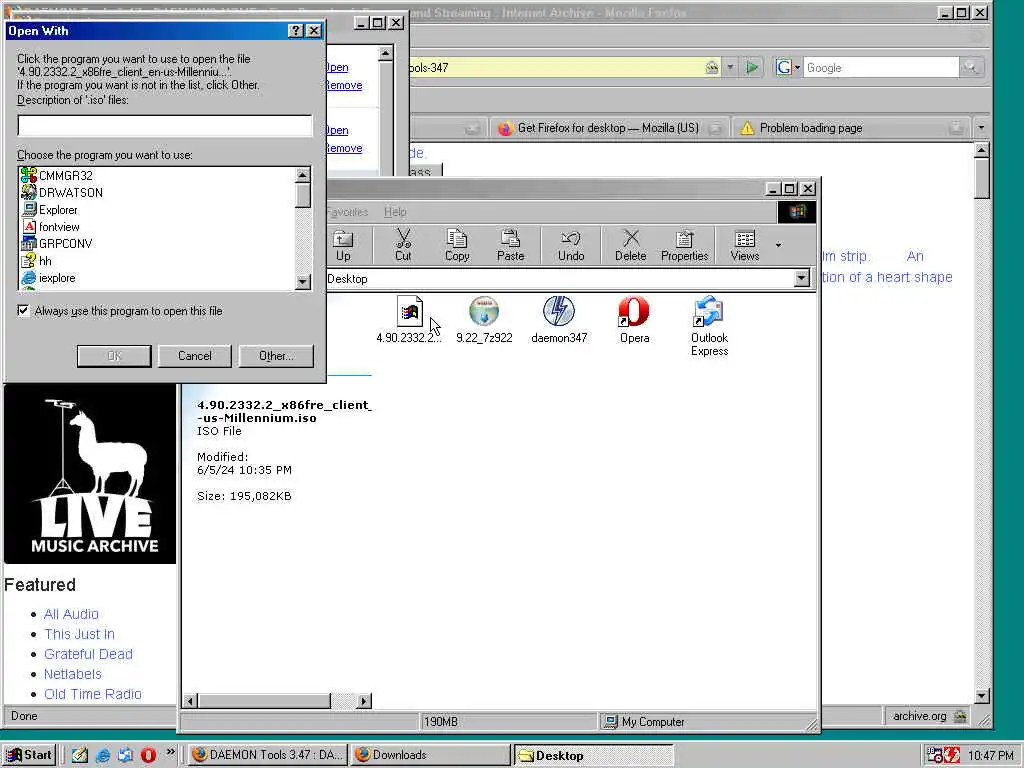Open the Netlabels link
Viewport: 1024px width, 768px height.
coord(72,674)
